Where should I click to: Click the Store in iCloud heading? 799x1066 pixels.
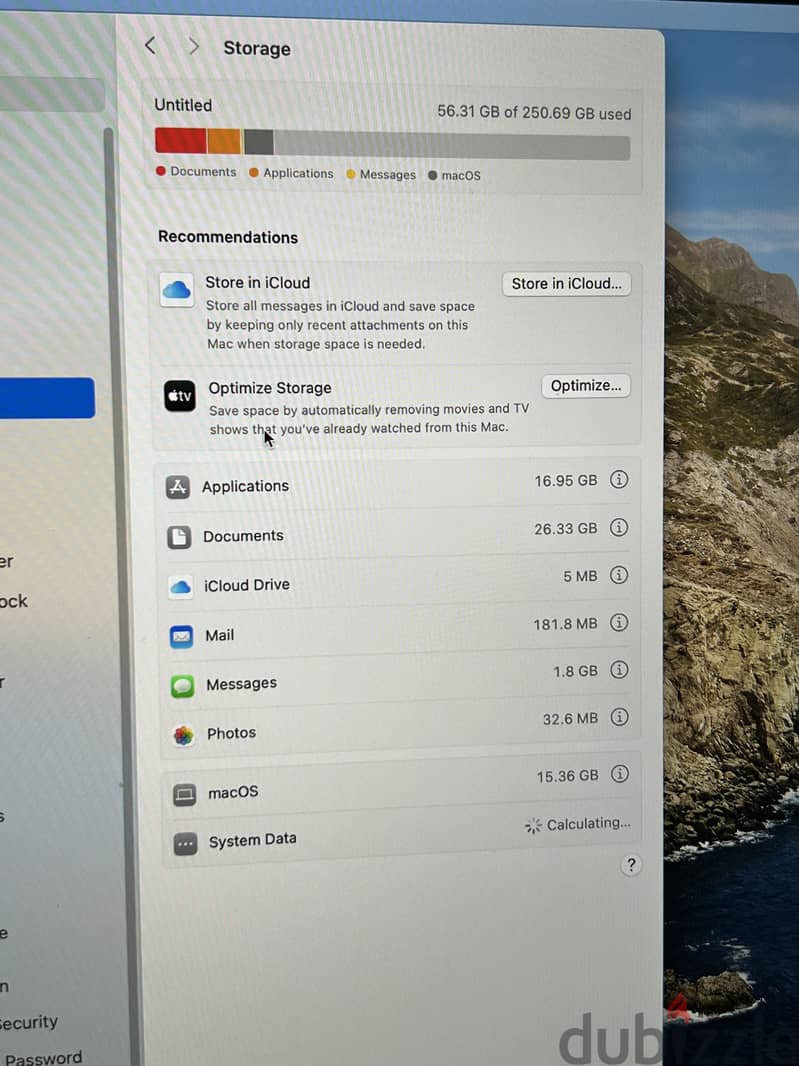click(258, 282)
